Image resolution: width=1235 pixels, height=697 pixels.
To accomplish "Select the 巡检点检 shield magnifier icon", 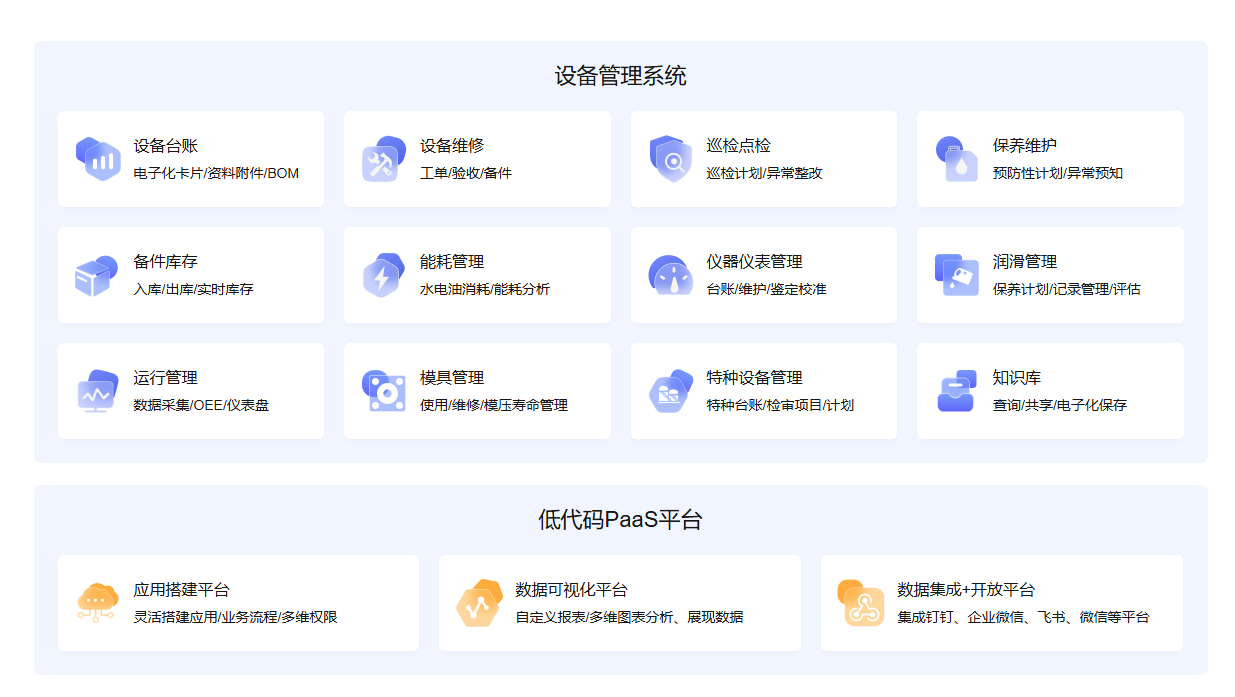I will point(670,159).
